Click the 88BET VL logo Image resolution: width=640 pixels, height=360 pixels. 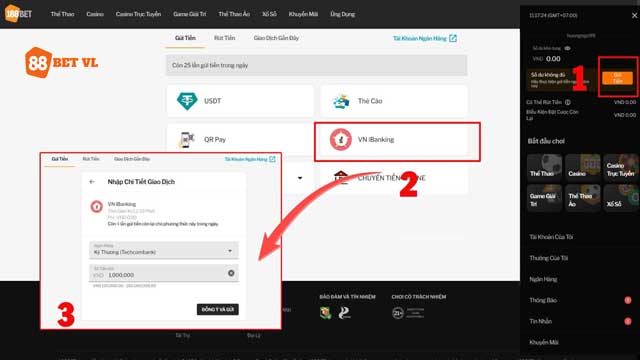pos(62,62)
